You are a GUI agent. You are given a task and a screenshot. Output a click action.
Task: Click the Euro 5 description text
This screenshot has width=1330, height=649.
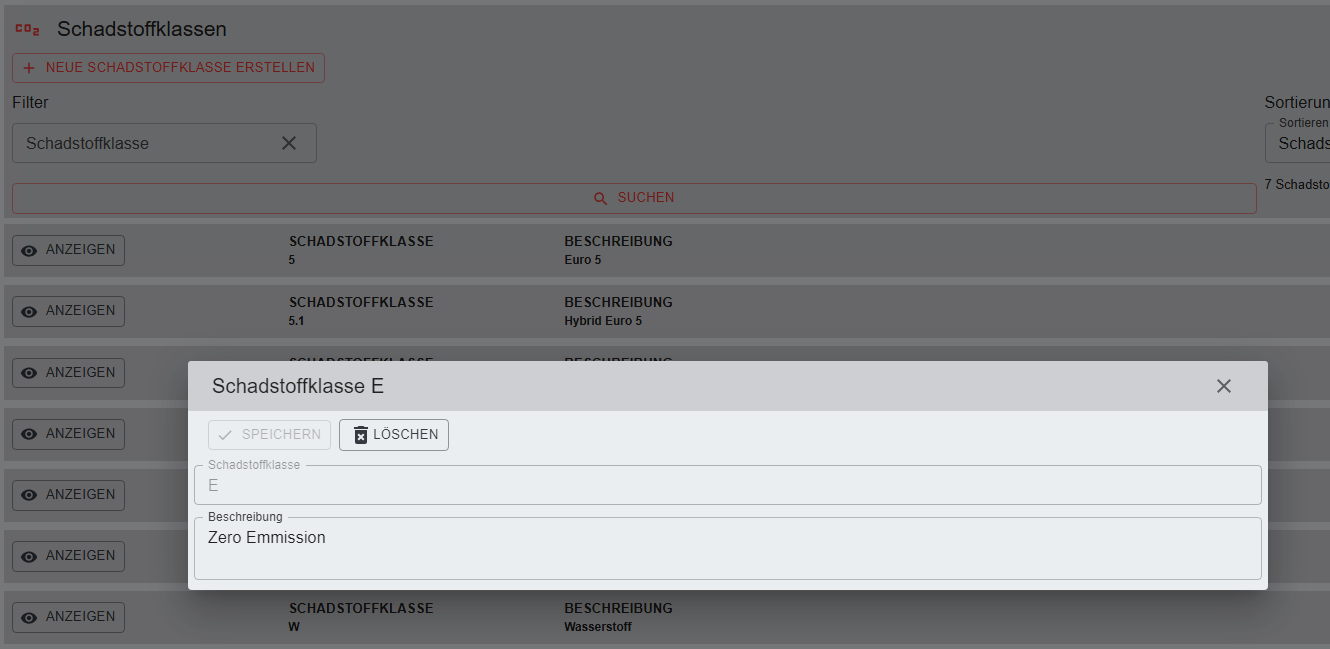coord(583,260)
